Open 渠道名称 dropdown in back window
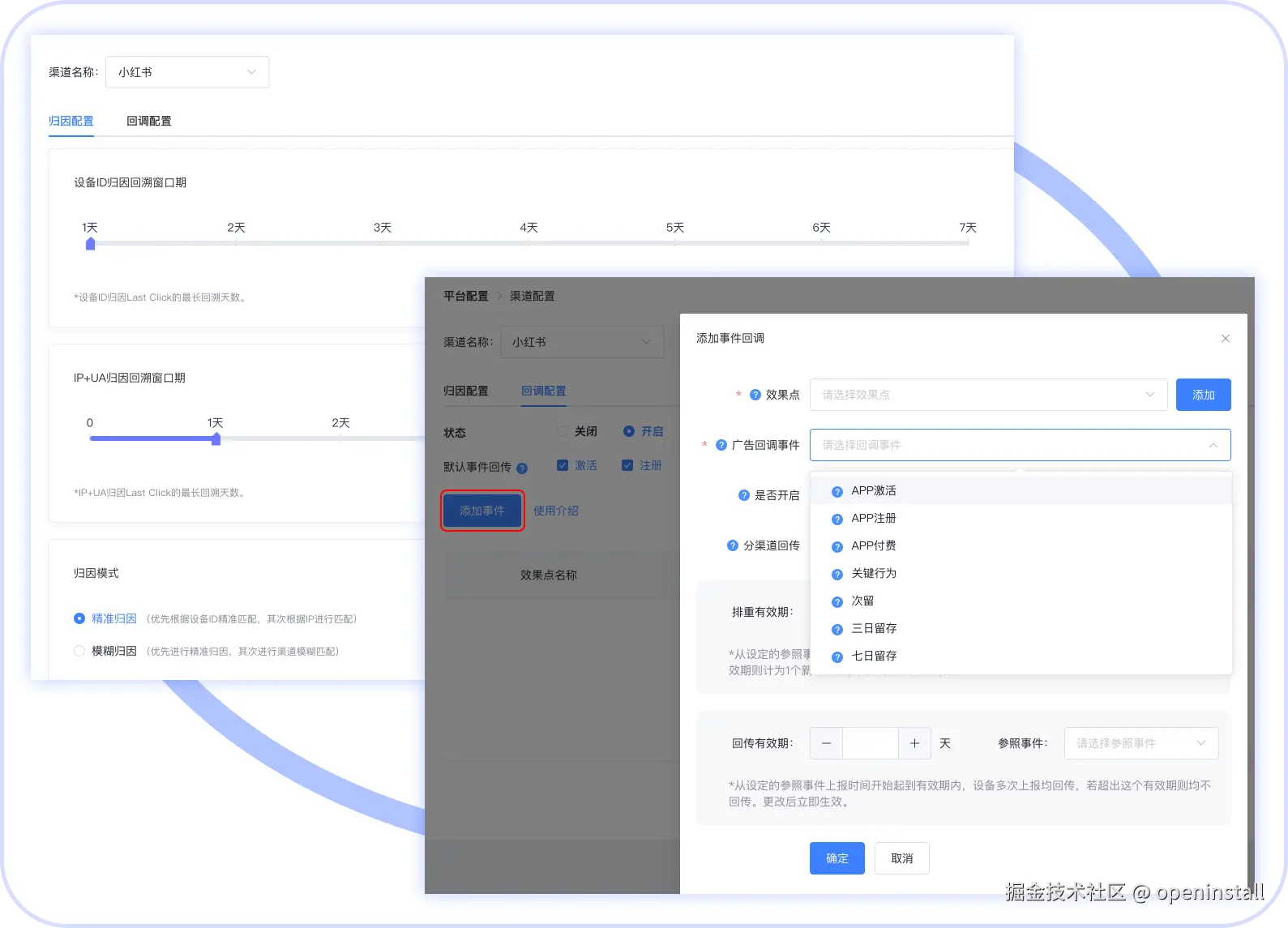Viewport: 1288px width, 928px height. point(187,72)
